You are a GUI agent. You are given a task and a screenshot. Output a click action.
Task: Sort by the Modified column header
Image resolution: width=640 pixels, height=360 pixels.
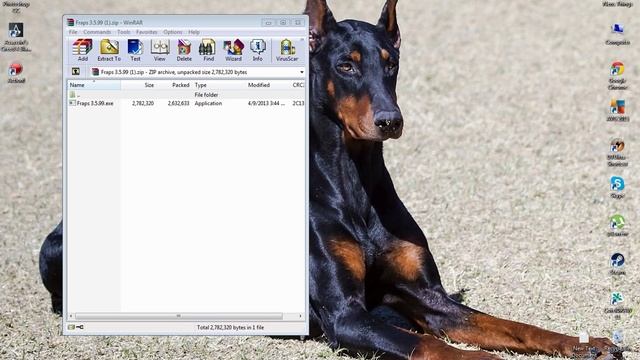point(267,85)
